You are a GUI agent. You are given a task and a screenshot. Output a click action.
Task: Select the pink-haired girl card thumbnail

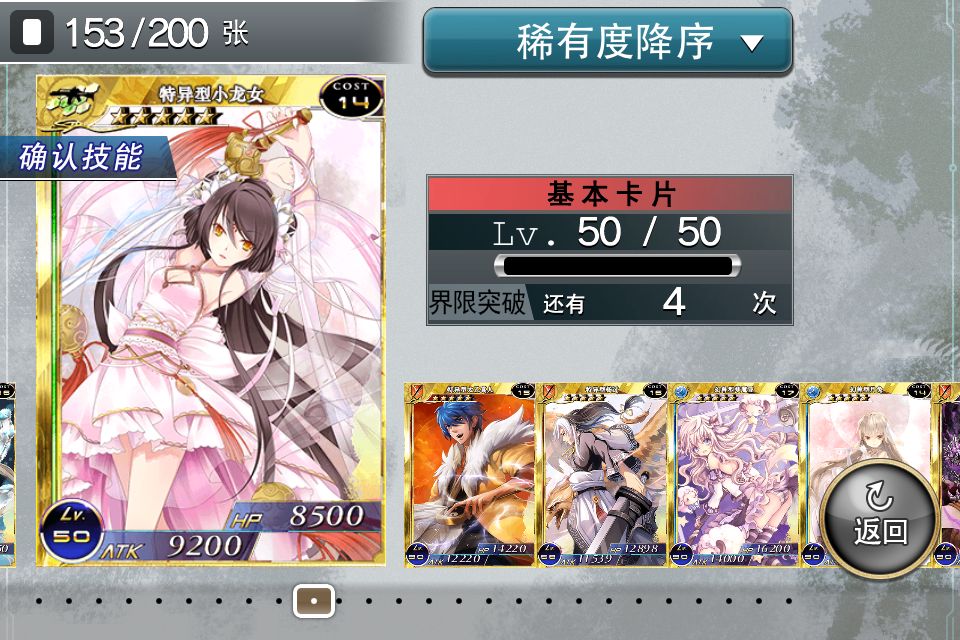(x=735, y=475)
